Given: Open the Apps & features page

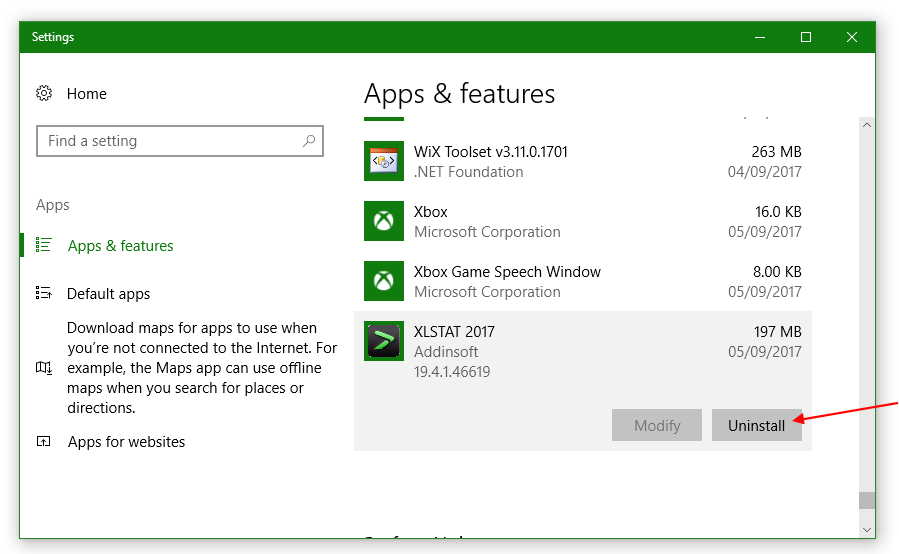Looking at the screenshot, I should (x=120, y=246).
